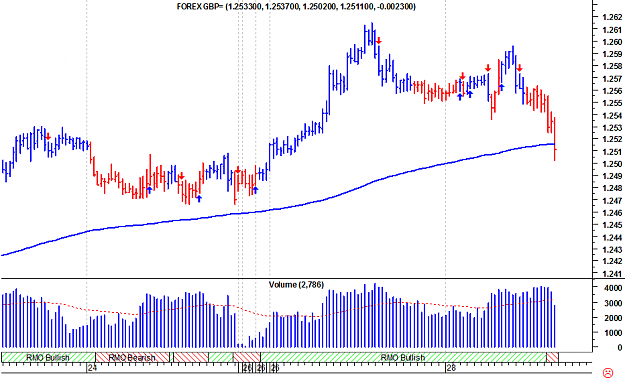Click the 1.249 price axis label
Image resolution: width=625 pixels, height=382 pixels.
click(612, 176)
